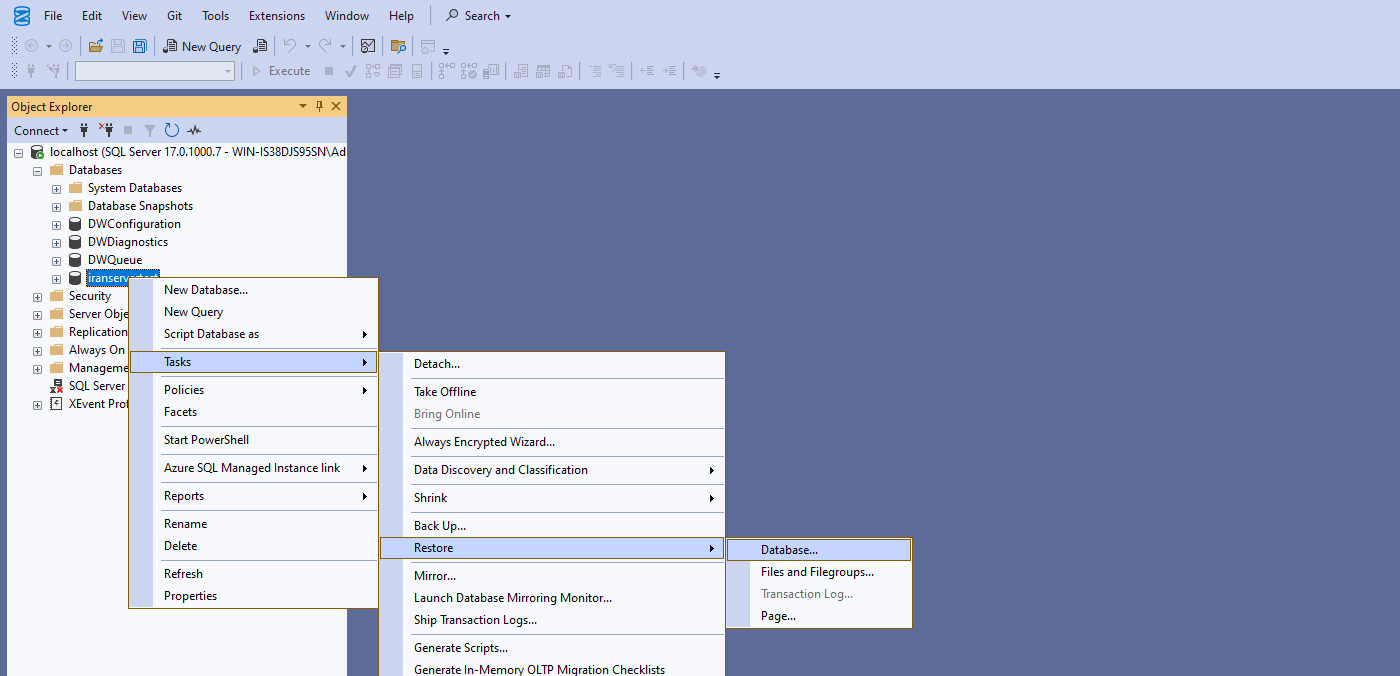Image resolution: width=1400 pixels, height=676 pixels.
Task: Click the Find in Files icon
Action: 398,46
